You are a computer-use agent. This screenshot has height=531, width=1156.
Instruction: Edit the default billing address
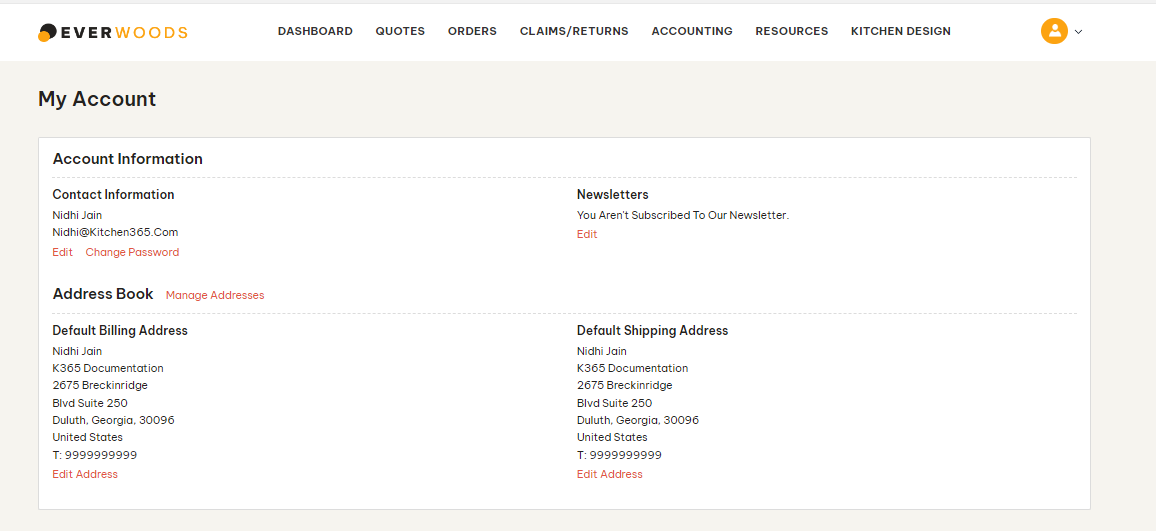tap(85, 474)
